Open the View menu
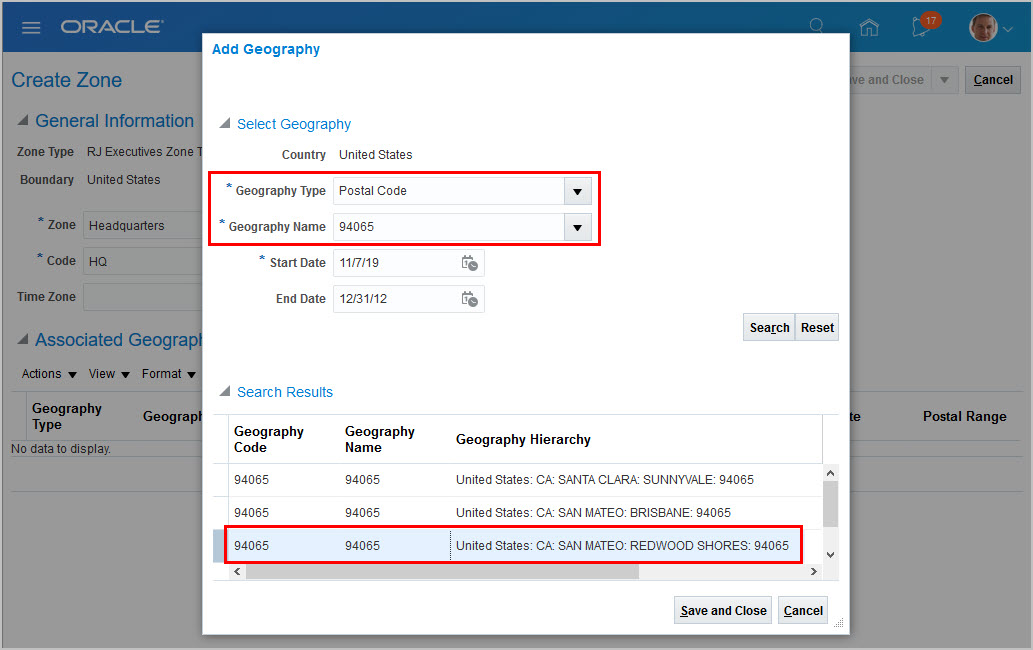The image size is (1033, 650). pos(108,374)
